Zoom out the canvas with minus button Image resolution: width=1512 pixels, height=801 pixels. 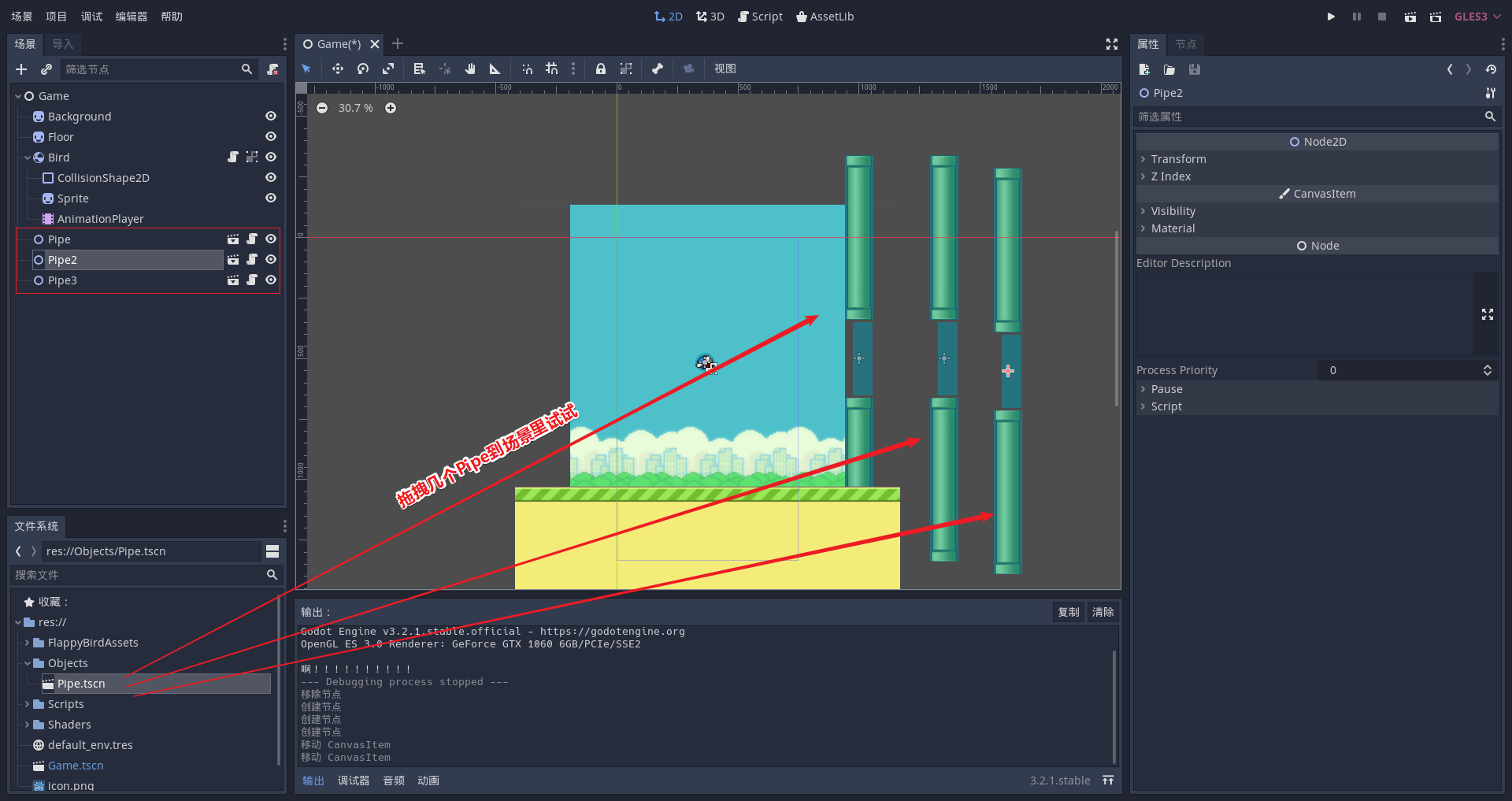(322, 108)
